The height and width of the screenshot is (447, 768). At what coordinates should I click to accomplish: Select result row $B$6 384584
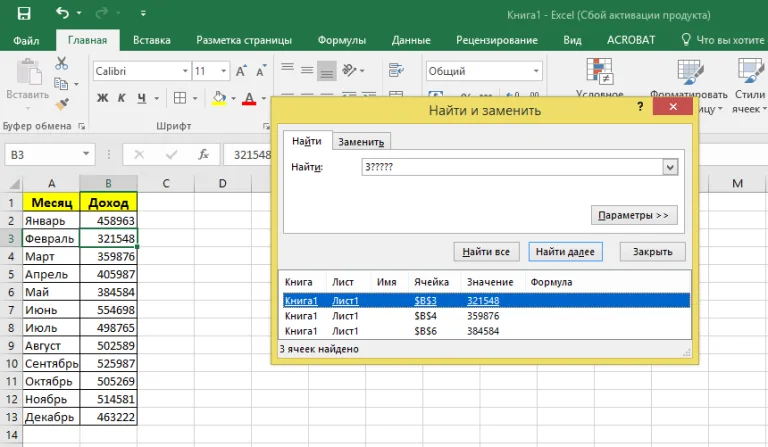point(485,331)
